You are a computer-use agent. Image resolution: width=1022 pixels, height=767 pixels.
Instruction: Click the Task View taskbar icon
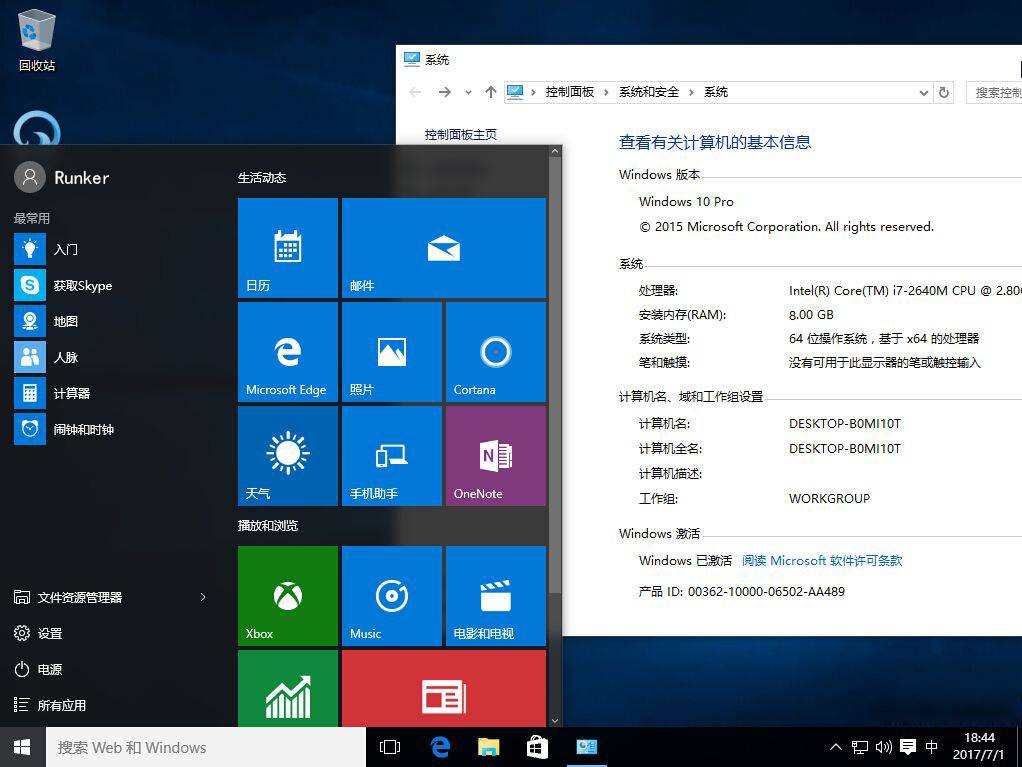[390, 747]
